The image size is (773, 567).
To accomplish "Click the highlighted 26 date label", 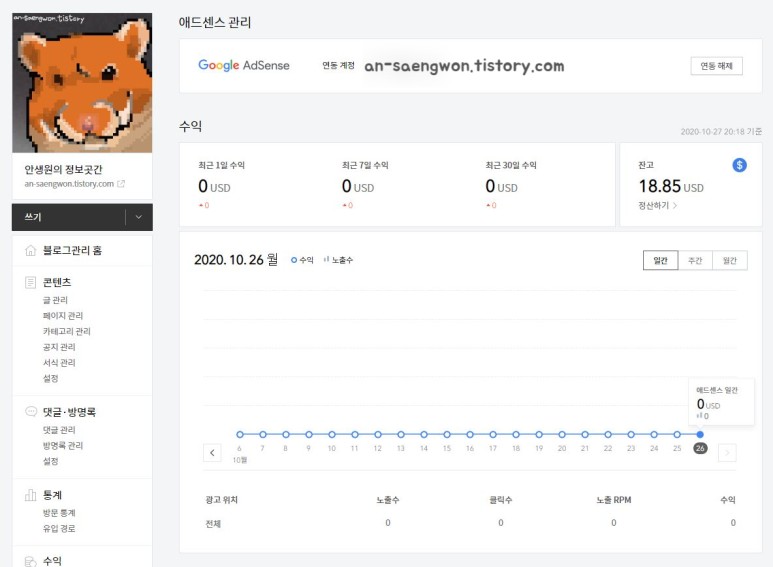I will (700, 448).
